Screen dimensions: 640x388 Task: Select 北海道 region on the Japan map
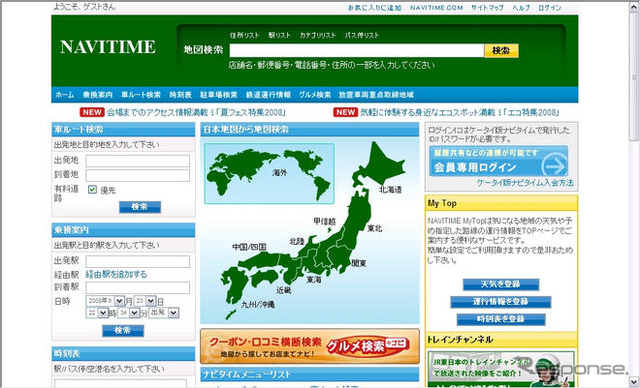pos(382,165)
